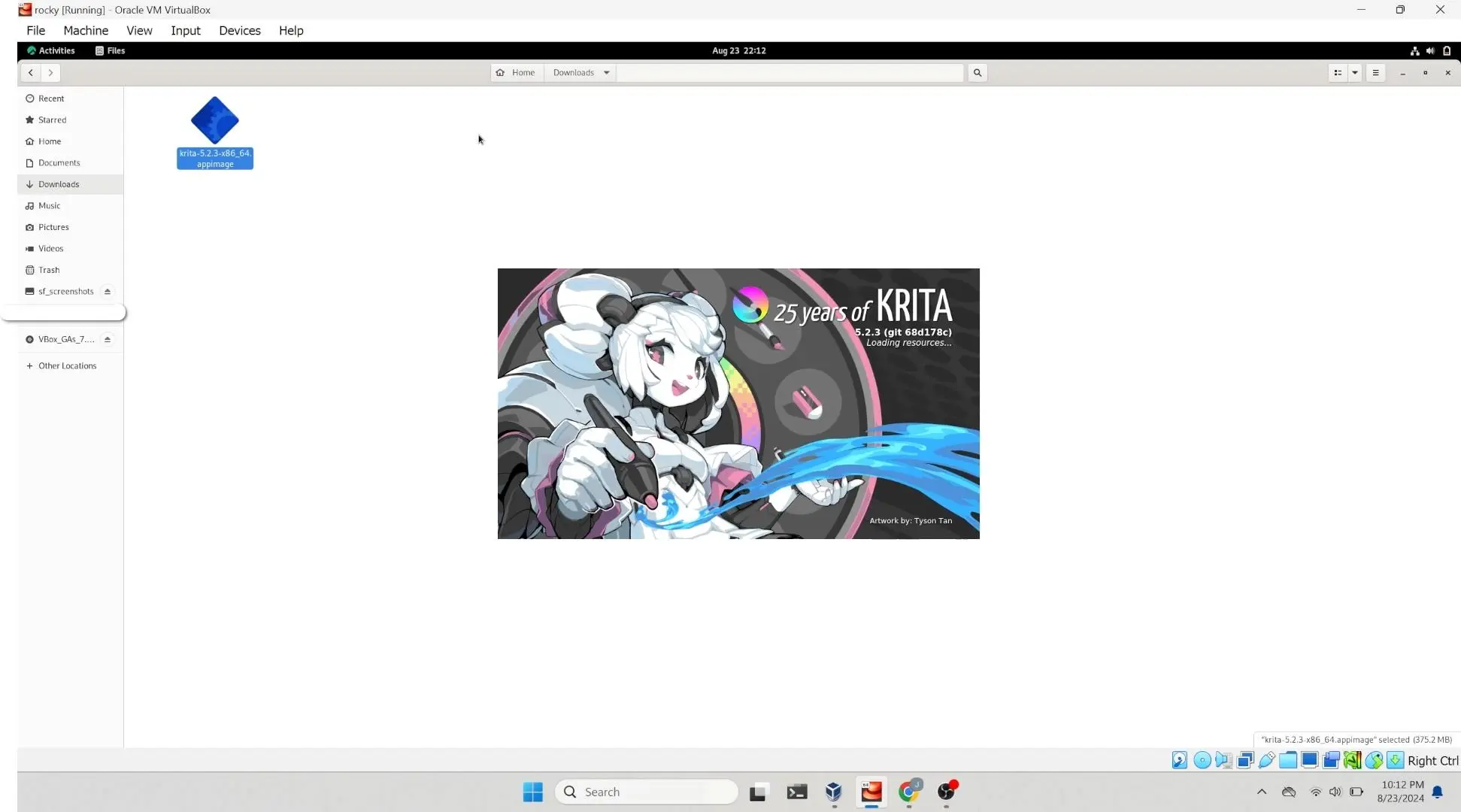
Task: Toggle the Downloads folder bookmark
Action: (58, 184)
